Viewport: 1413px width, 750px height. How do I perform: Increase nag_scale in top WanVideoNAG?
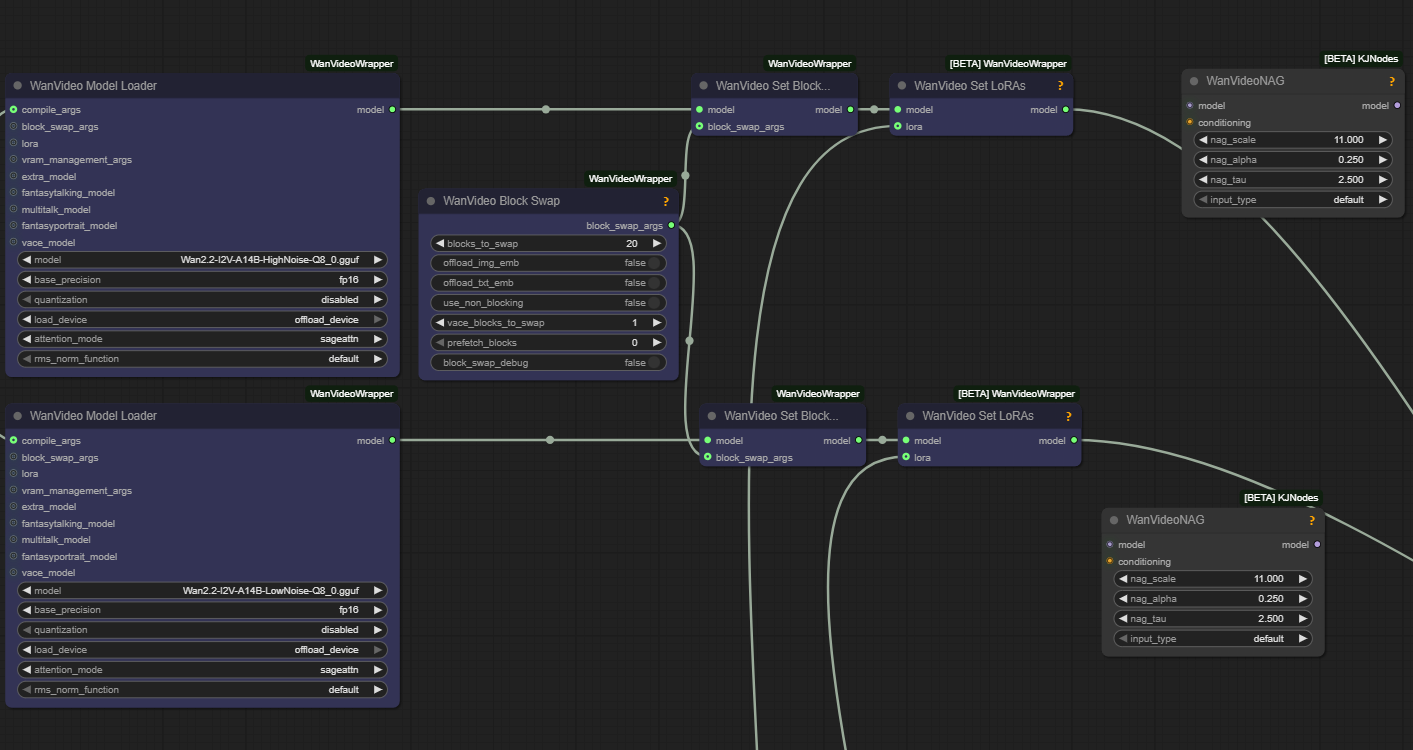(x=1382, y=140)
